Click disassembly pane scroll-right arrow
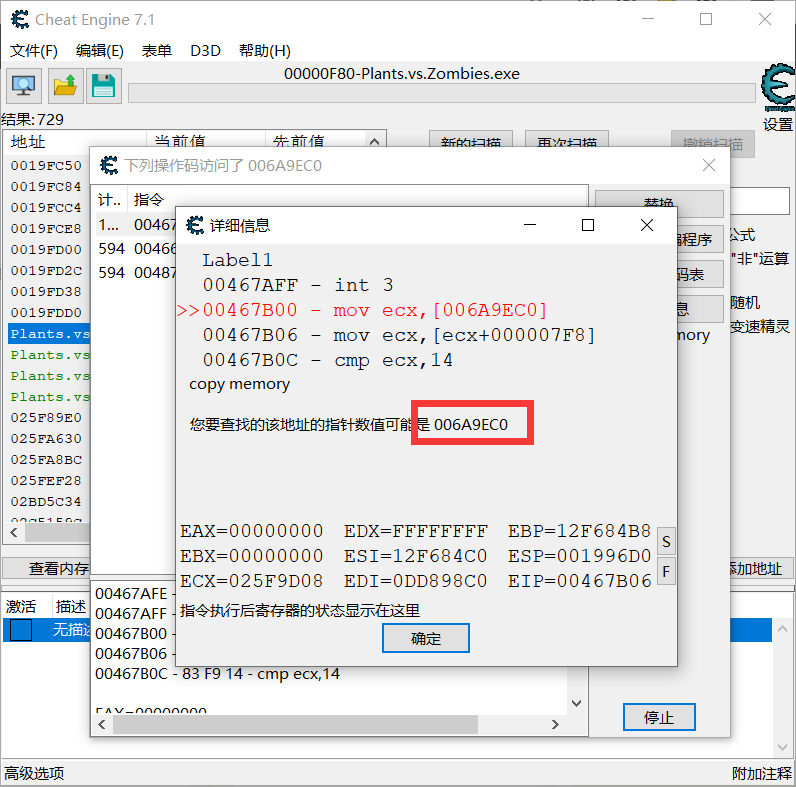The image size is (796, 787). pyautogui.click(x=555, y=724)
